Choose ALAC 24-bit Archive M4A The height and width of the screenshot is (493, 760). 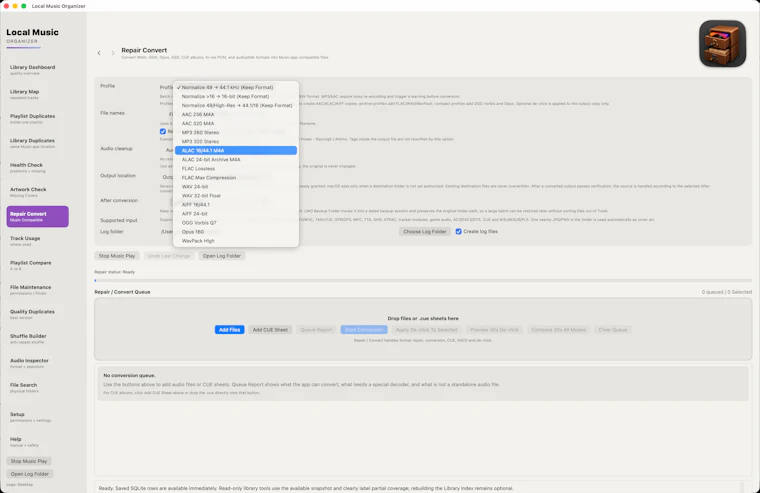[236, 159]
